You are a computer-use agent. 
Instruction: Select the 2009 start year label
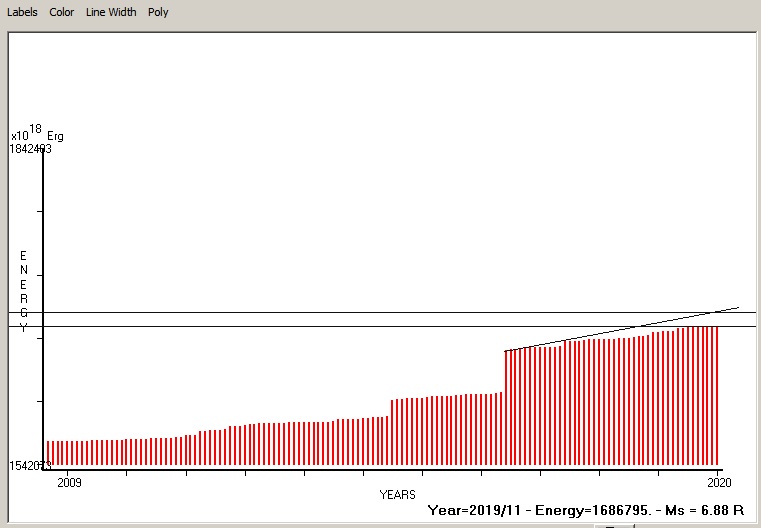pos(69,481)
